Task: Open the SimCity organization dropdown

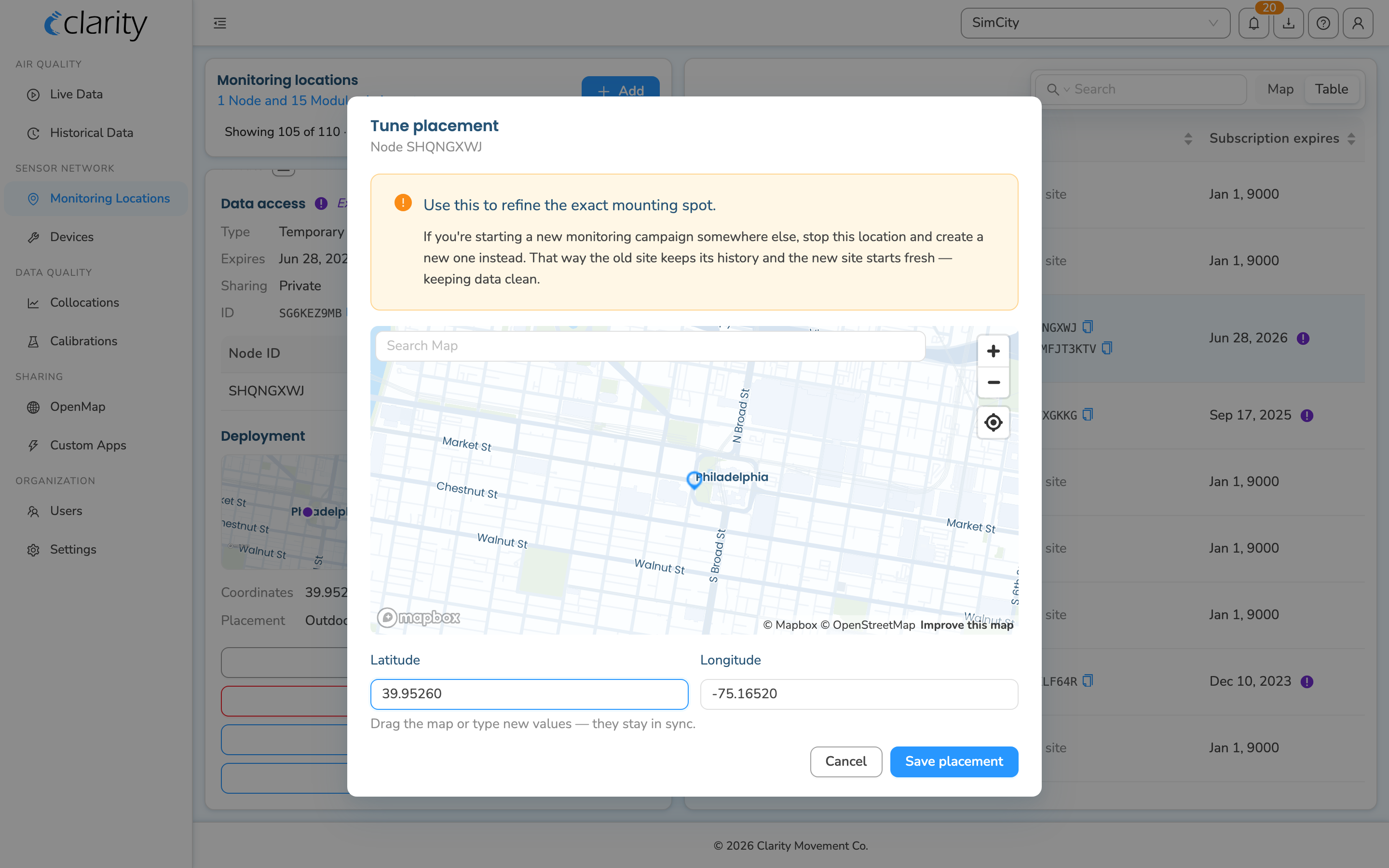Action: tap(1095, 23)
